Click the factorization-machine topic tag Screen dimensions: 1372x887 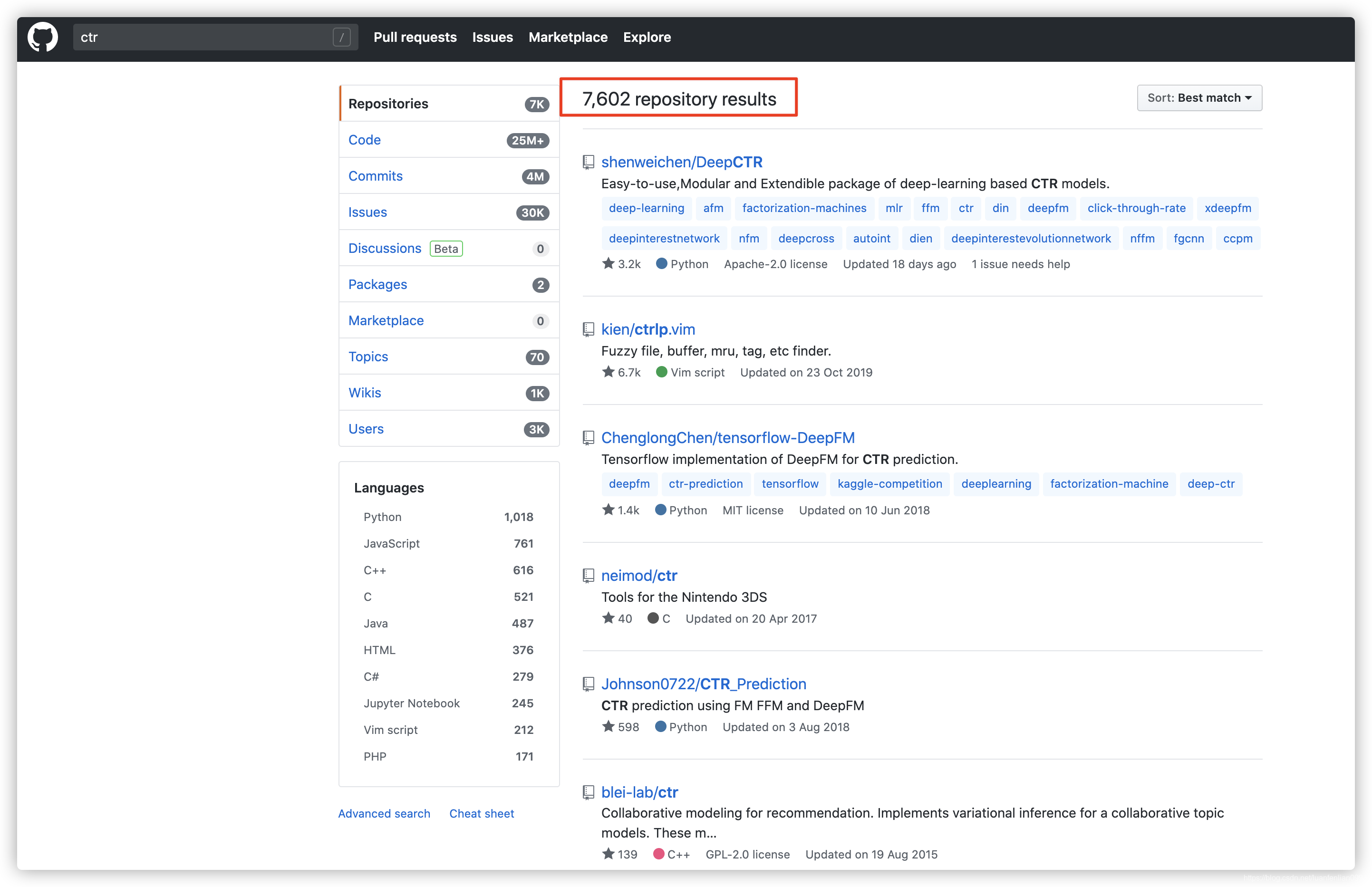pyautogui.click(x=1110, y=484)
